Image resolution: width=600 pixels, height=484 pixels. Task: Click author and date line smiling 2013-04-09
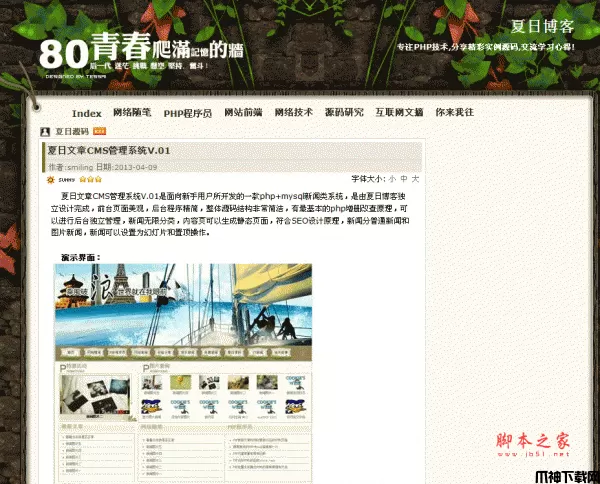pos(103,167)
